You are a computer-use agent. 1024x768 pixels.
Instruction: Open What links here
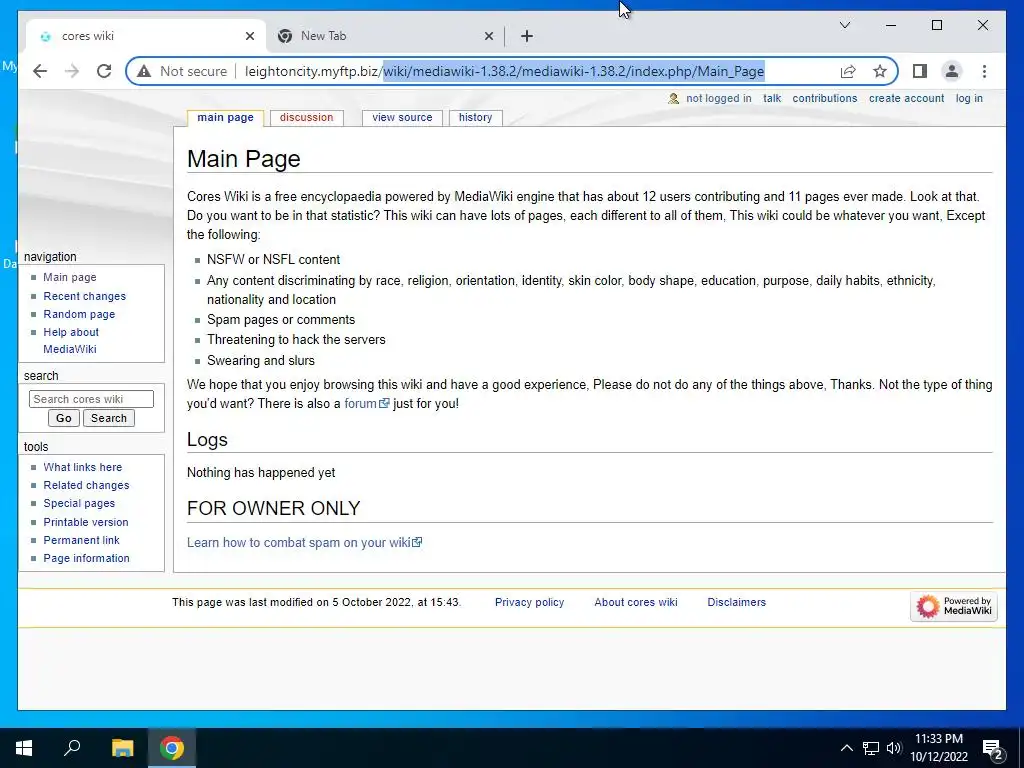pos(82,467)
